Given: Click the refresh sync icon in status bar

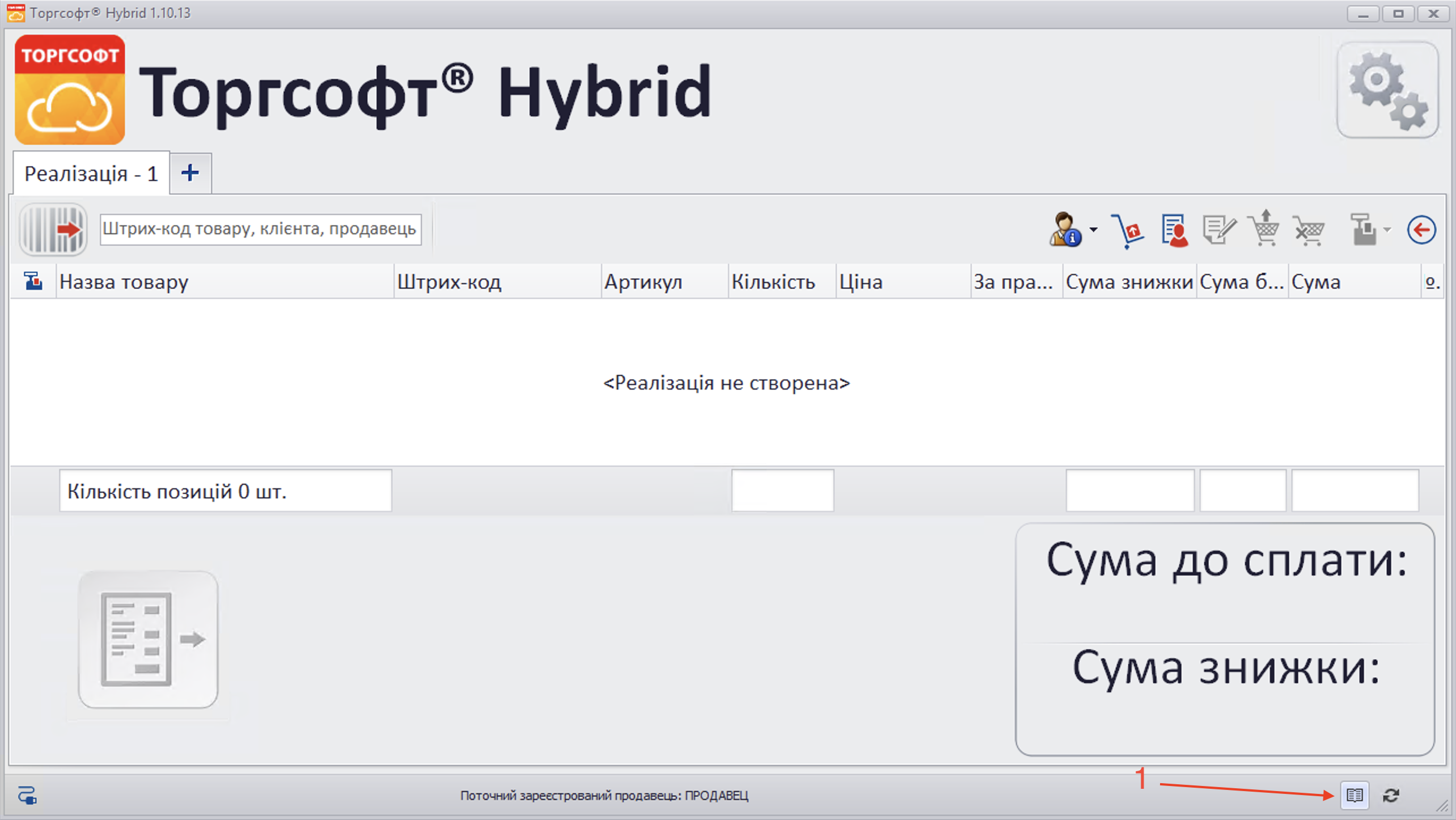Looking at the screenshot, I should pyautogui.click(x=1391, y=795).
